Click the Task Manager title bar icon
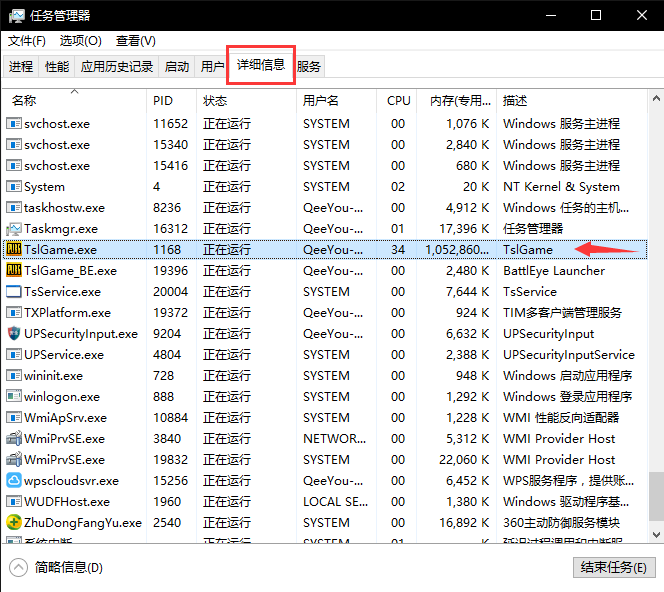This screenshot has width=664, height=592. pyautogui.click(x=17, y=16)
